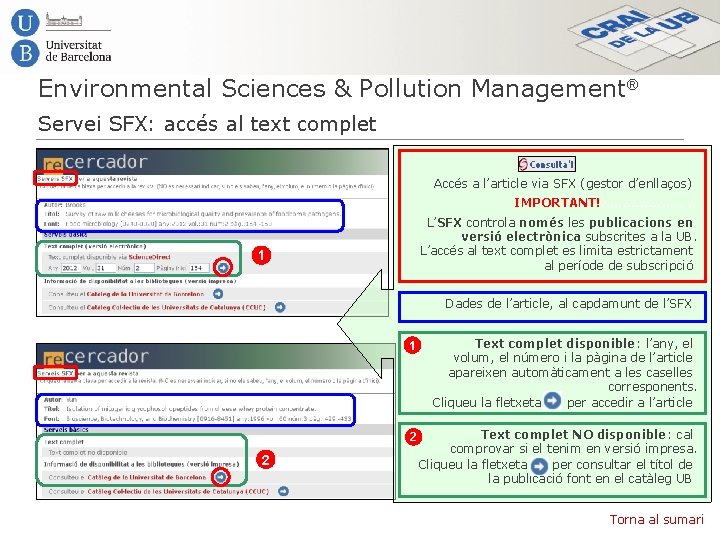This screenshot has height=540, width=720.
Task: Click arrow next to CCUC catalogue, bottom screenshot
Action: point(283,491)
